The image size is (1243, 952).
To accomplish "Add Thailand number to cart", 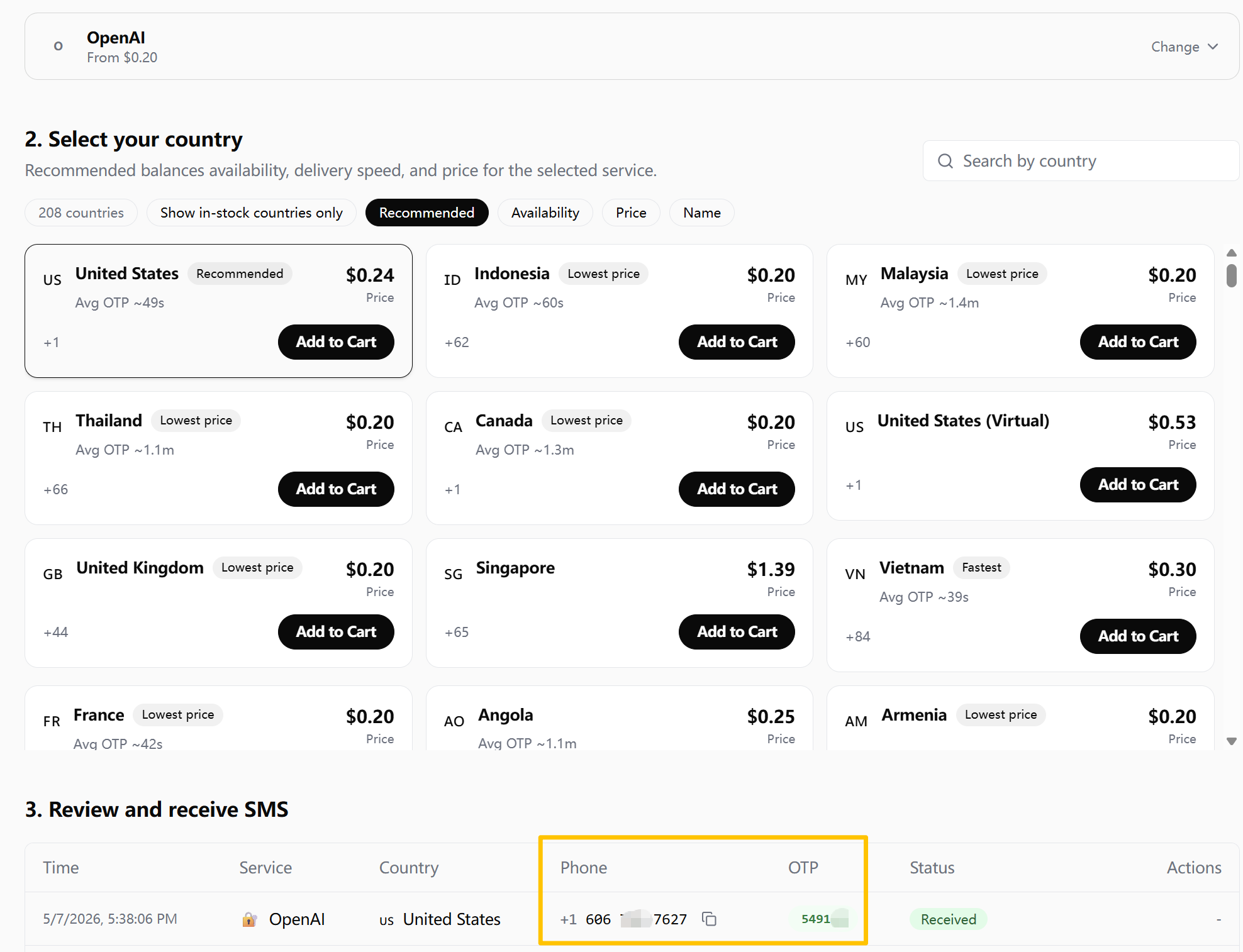I will point(336,489).
